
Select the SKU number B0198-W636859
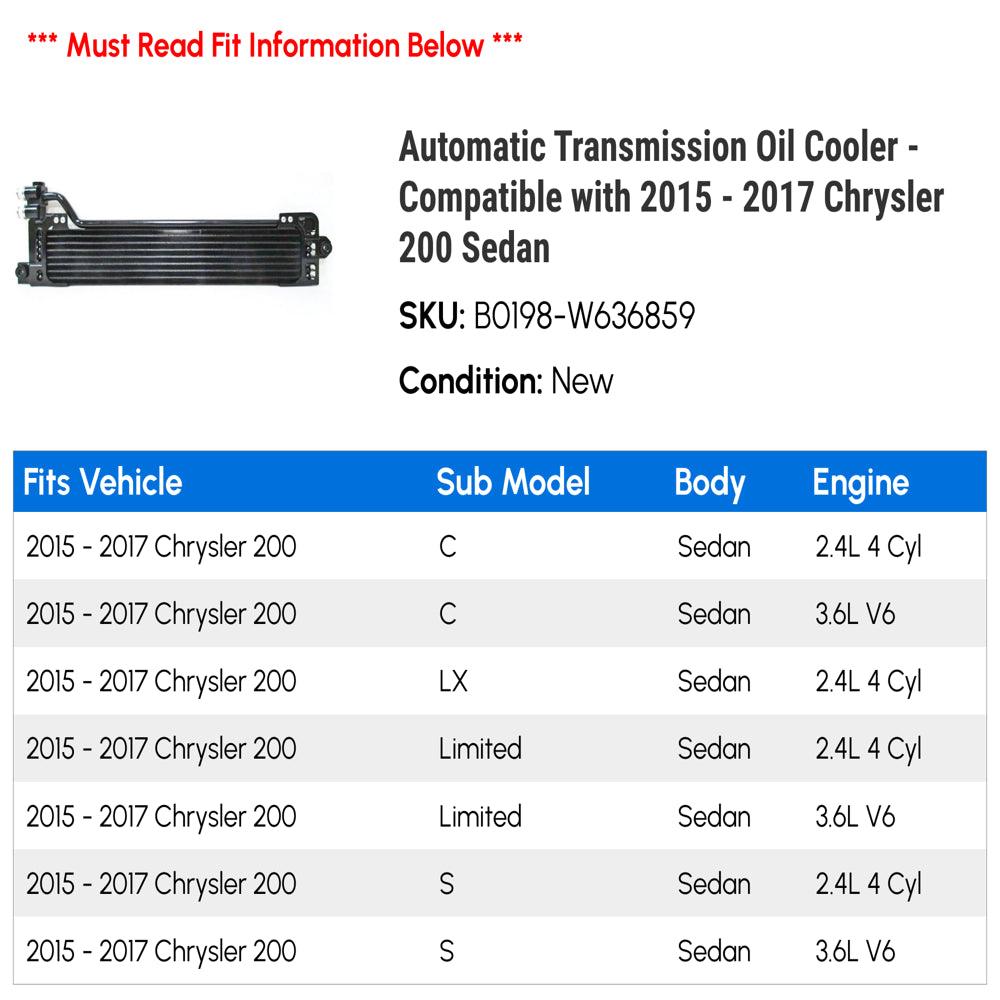pos(583,317)
